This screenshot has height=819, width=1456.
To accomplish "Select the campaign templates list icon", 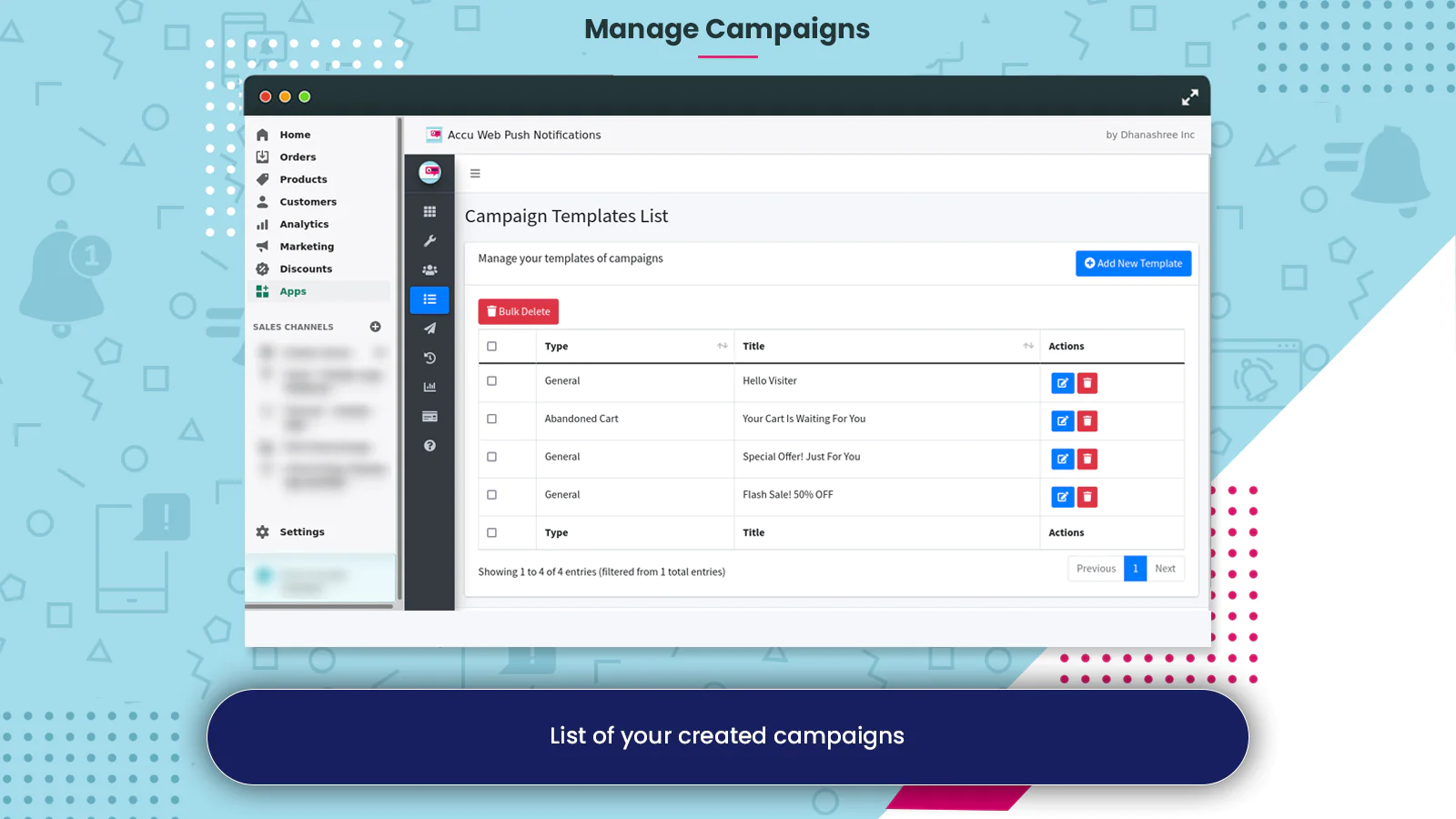I will pos(430,299).
